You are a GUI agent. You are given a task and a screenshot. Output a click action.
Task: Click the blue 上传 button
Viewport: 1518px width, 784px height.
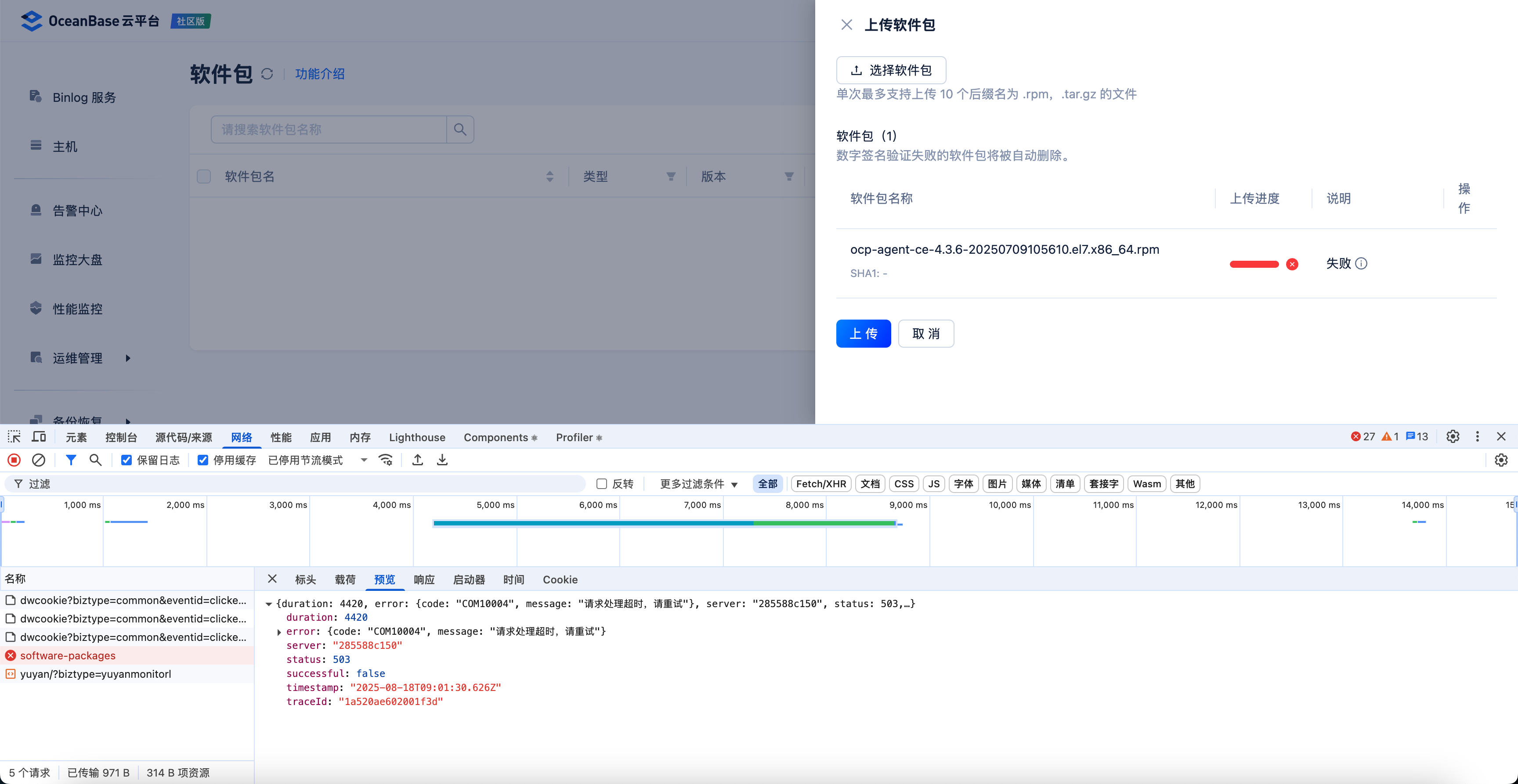point(863,333)
